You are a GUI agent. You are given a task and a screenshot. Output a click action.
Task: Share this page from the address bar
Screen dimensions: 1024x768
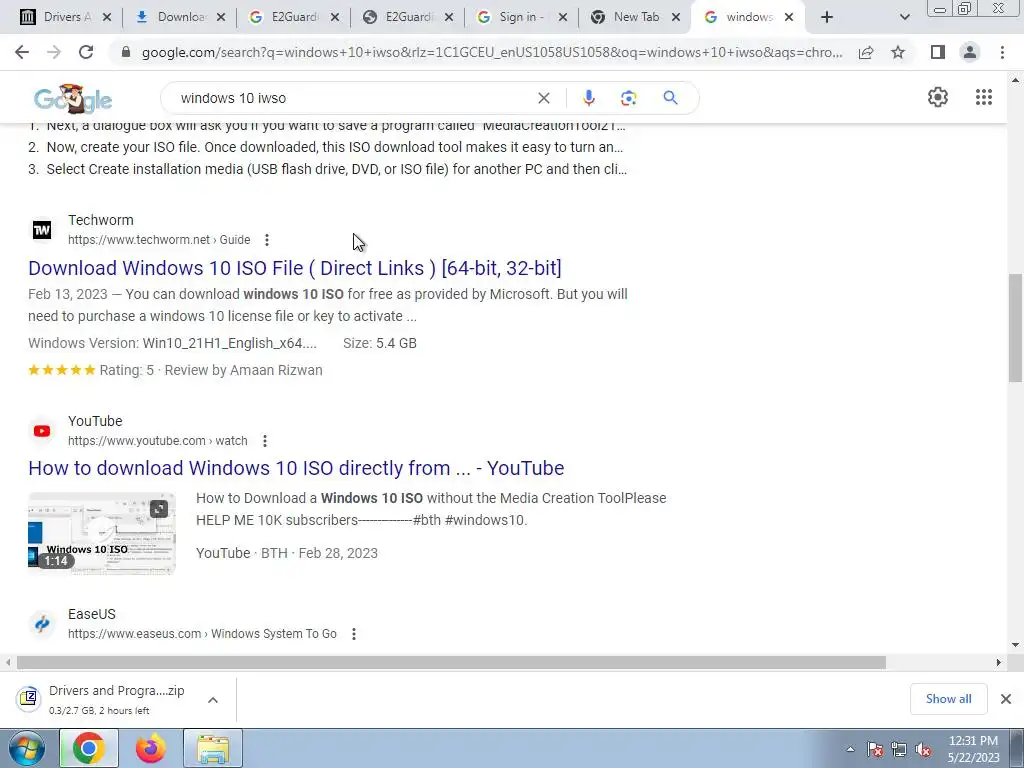coord(866,52)
